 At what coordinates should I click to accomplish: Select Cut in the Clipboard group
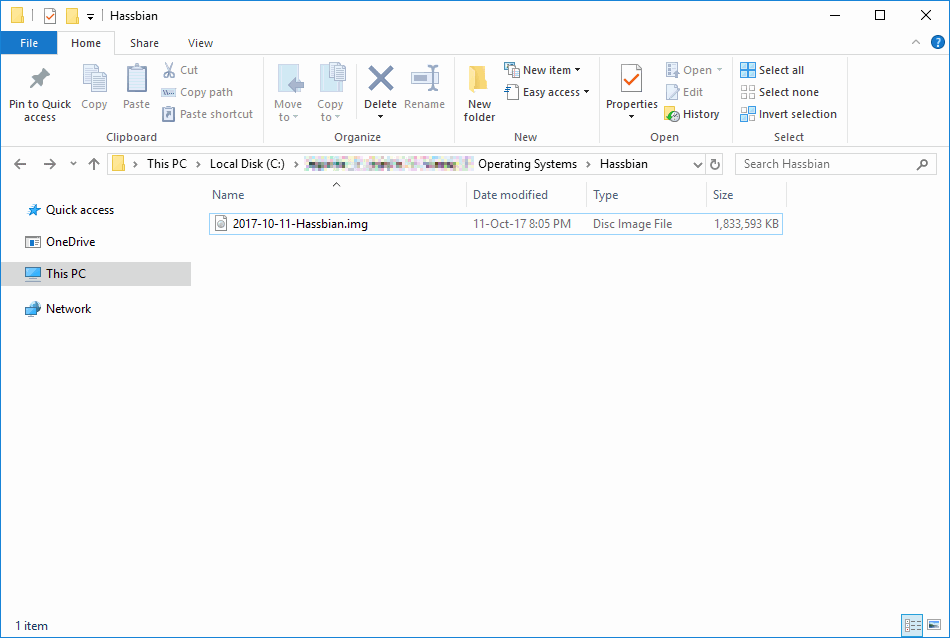point(180,70)
